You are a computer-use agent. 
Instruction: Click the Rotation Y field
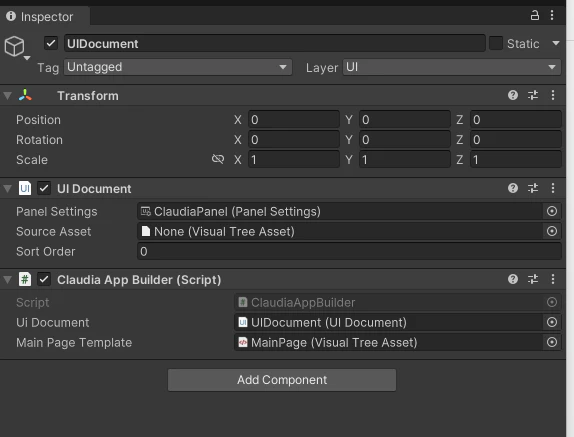[405, 139]
